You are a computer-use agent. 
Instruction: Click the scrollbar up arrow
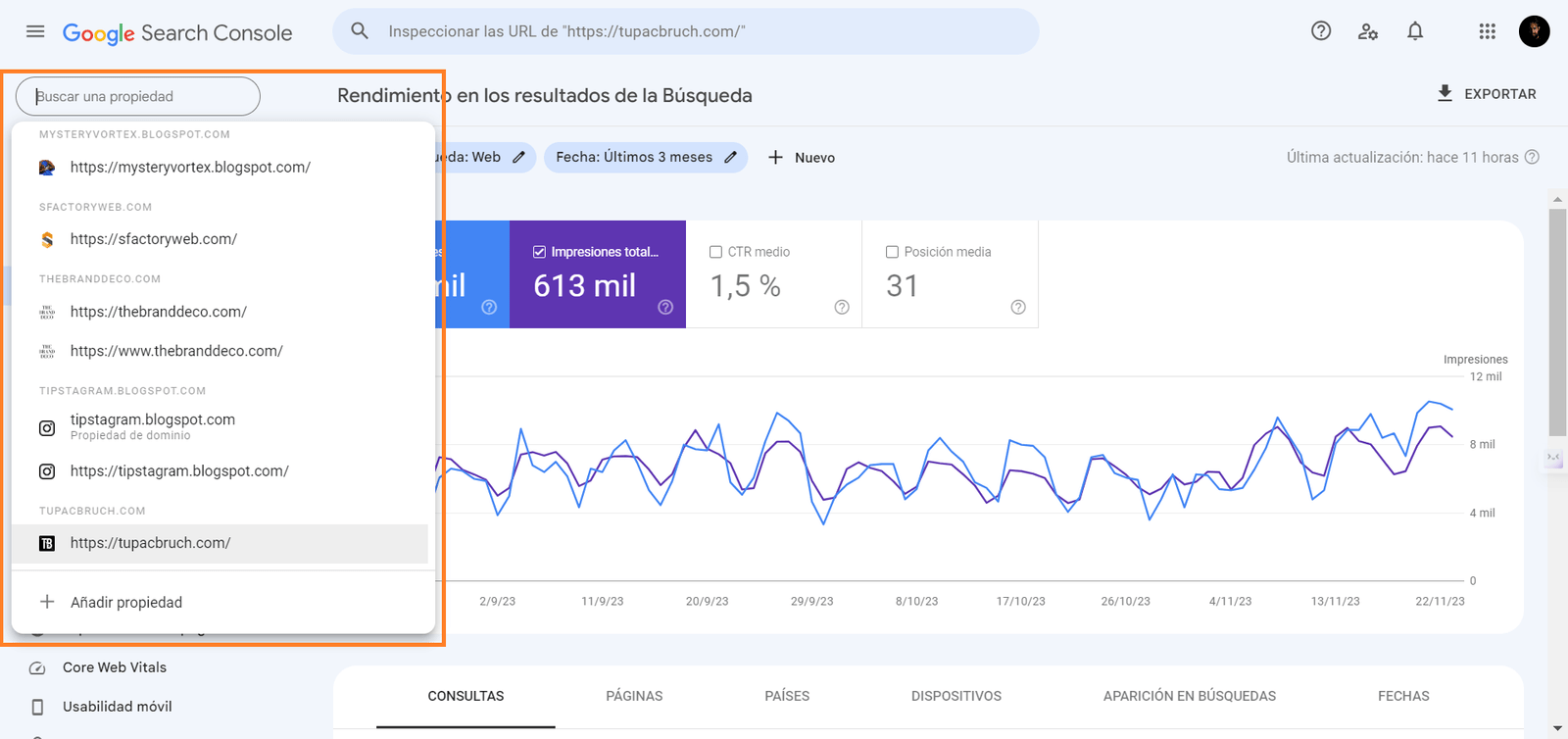pos(1557,199)
